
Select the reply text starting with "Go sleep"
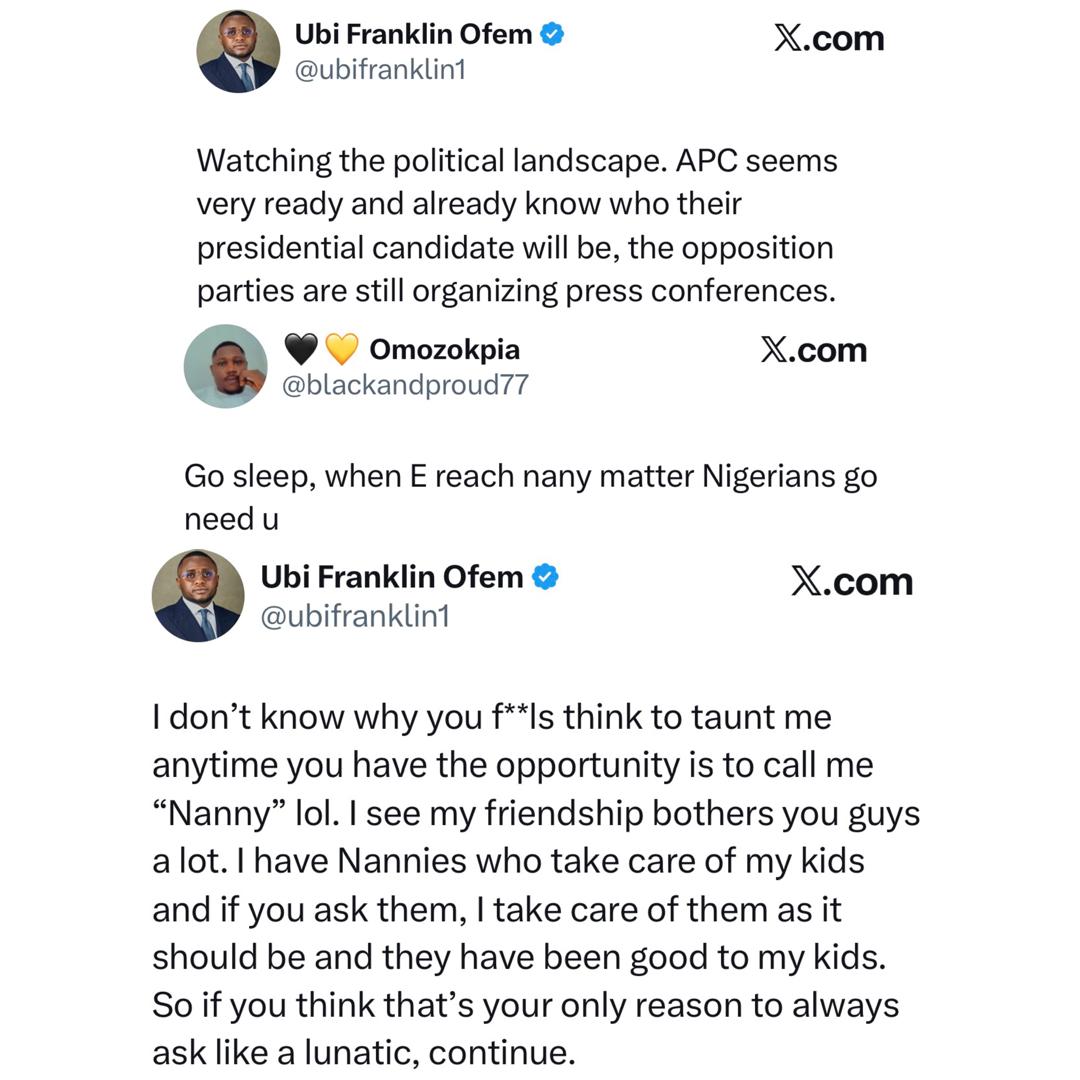[530, 497]
